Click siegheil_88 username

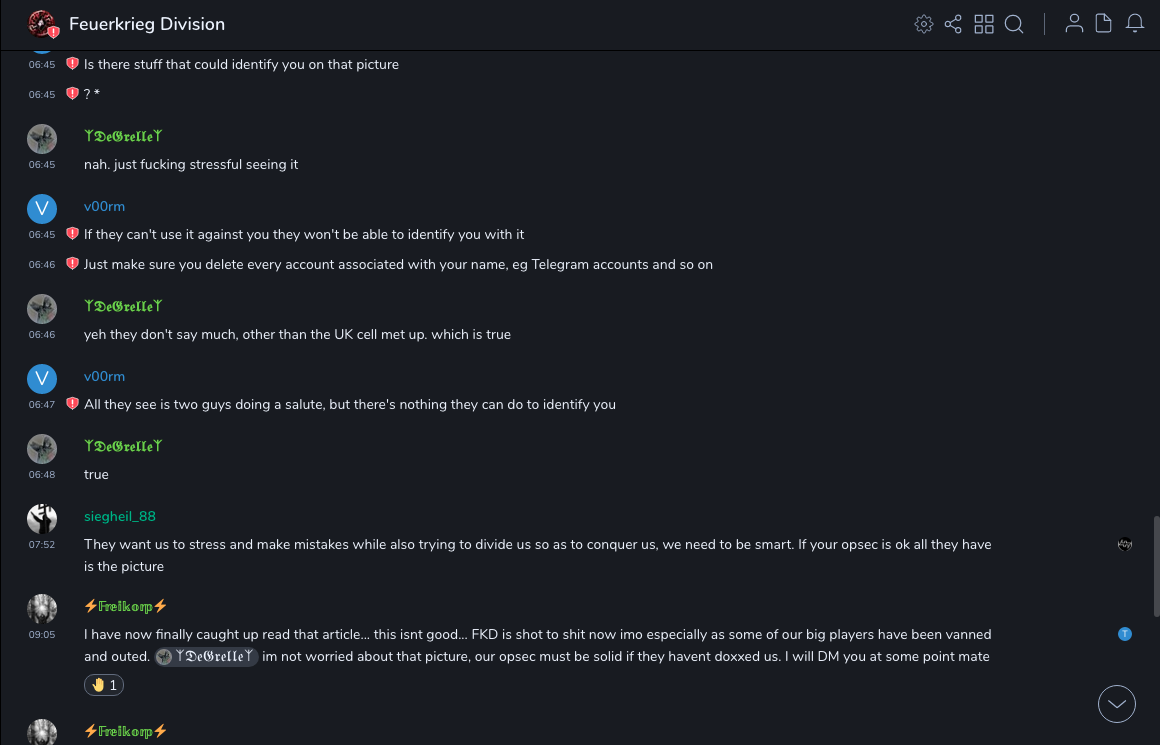(120, 516)
